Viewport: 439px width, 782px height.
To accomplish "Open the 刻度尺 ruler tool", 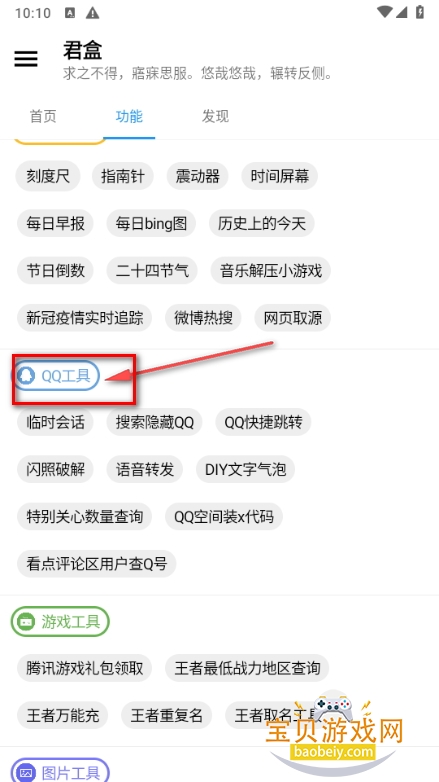I will click(x=48, y=176).
